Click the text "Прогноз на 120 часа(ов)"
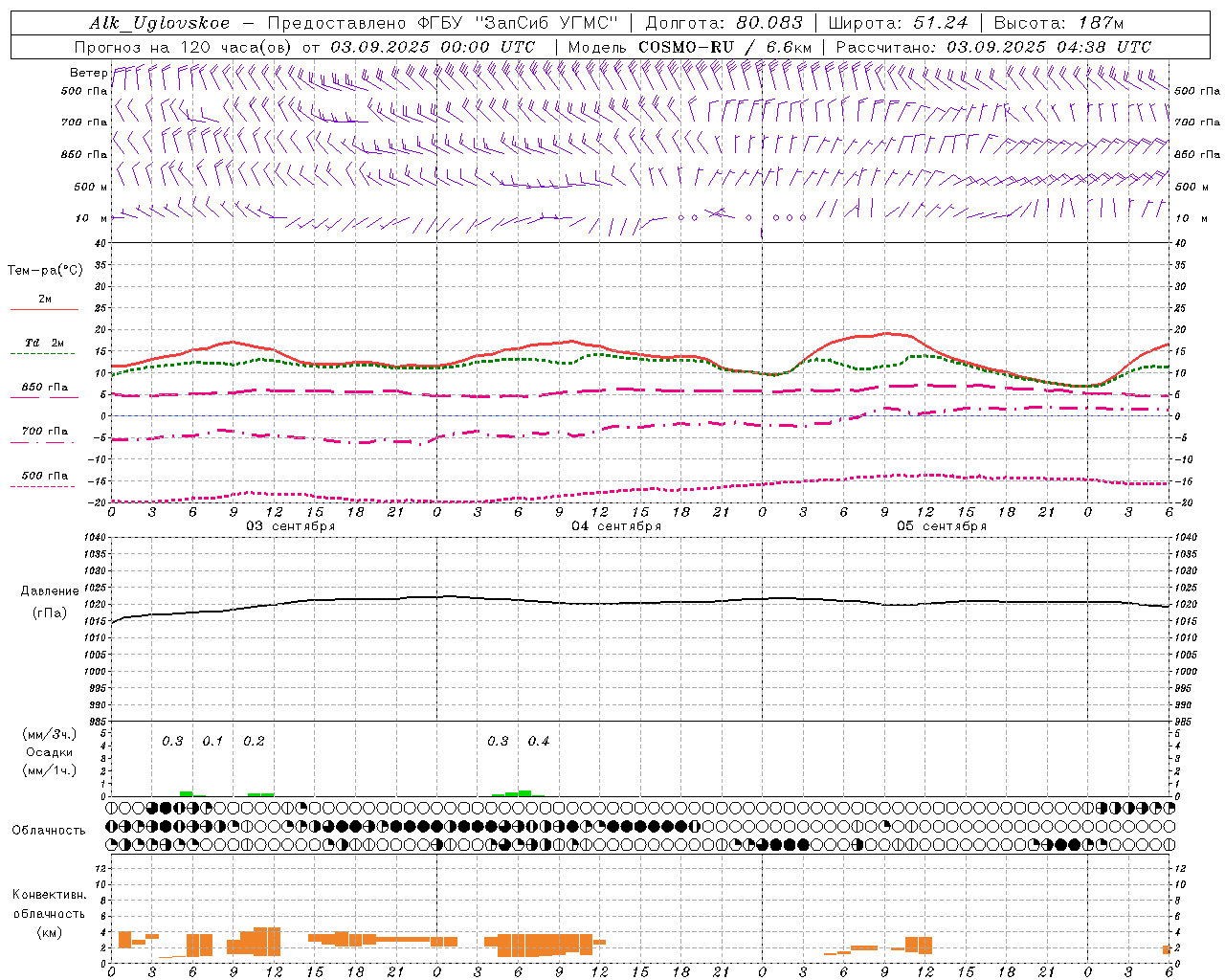 (185, 47)
